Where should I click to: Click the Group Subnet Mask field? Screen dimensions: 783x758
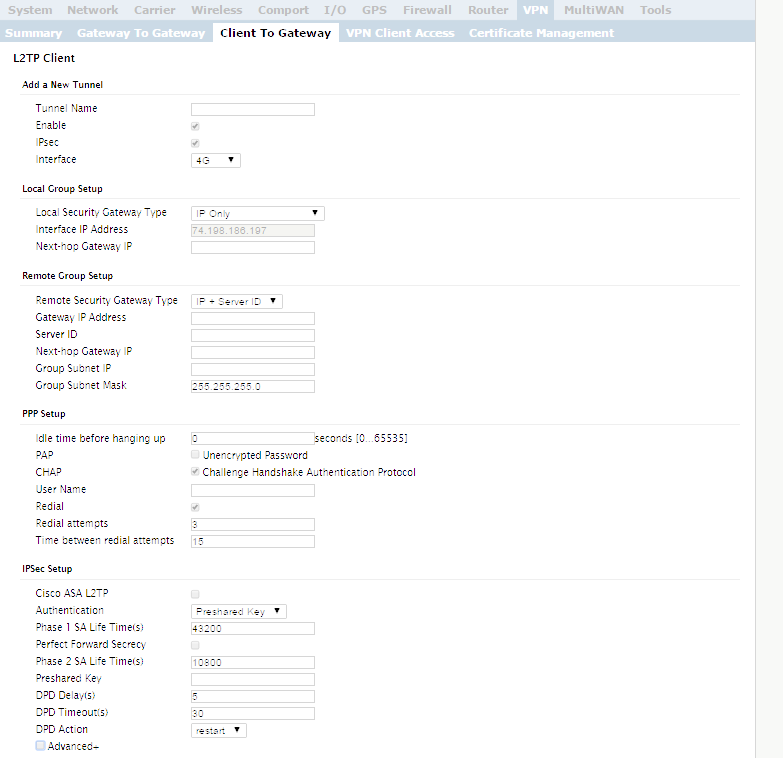click(x=253, y=386)
